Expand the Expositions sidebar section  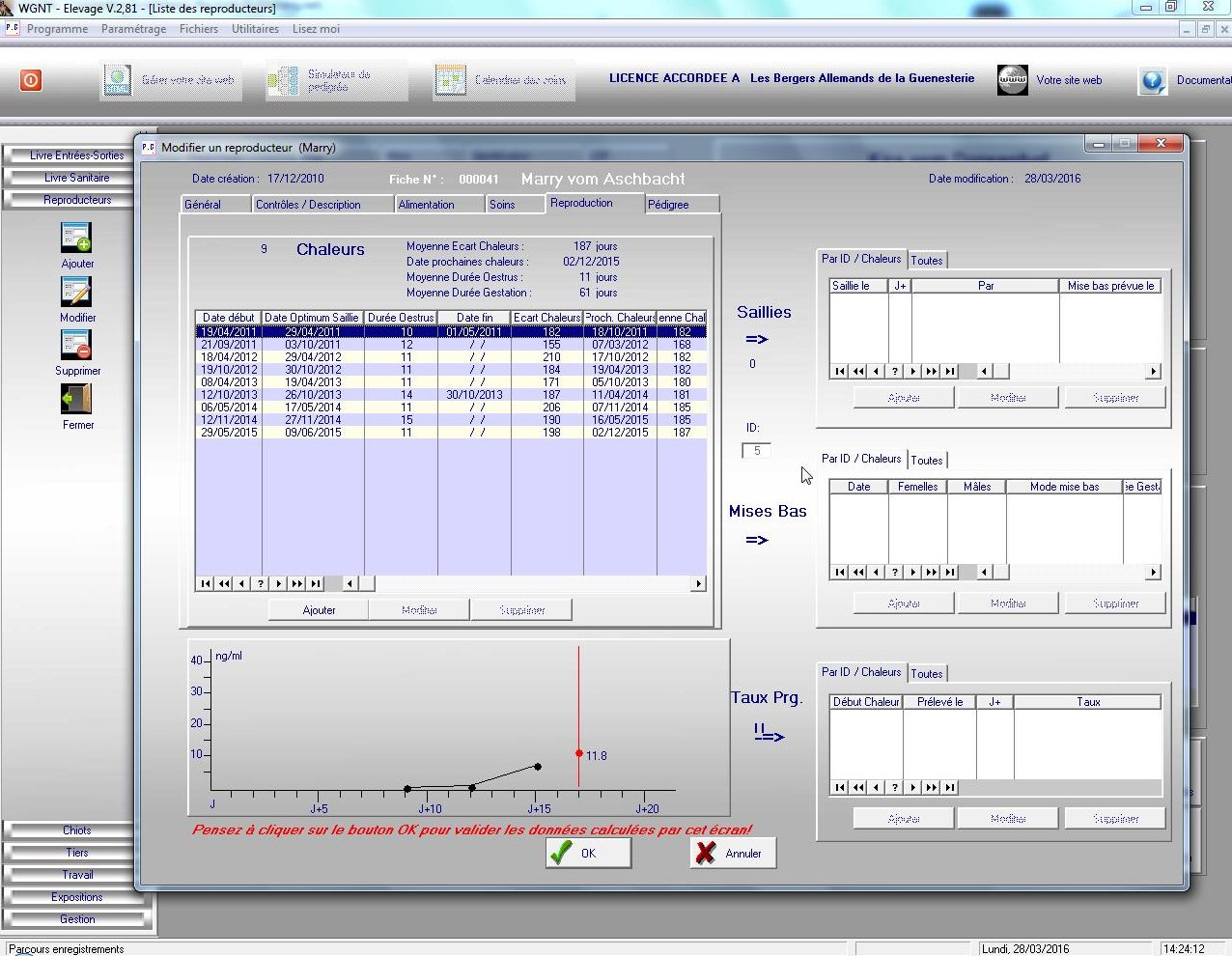pos(76,897)
